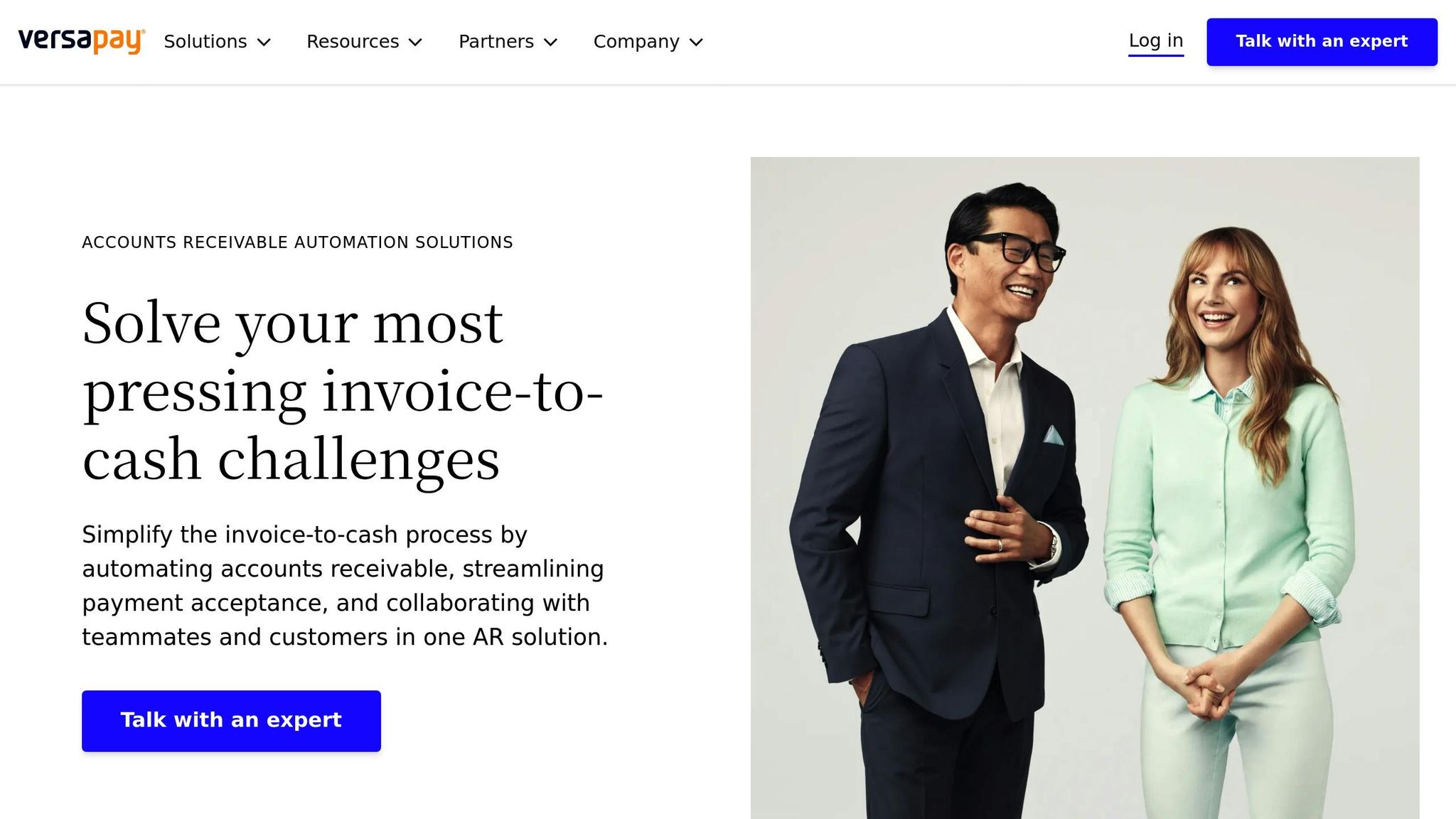Click Talk with an expert below paragraph
Viewport: 1456px width, 819px height.
click(x=231, y=721)
